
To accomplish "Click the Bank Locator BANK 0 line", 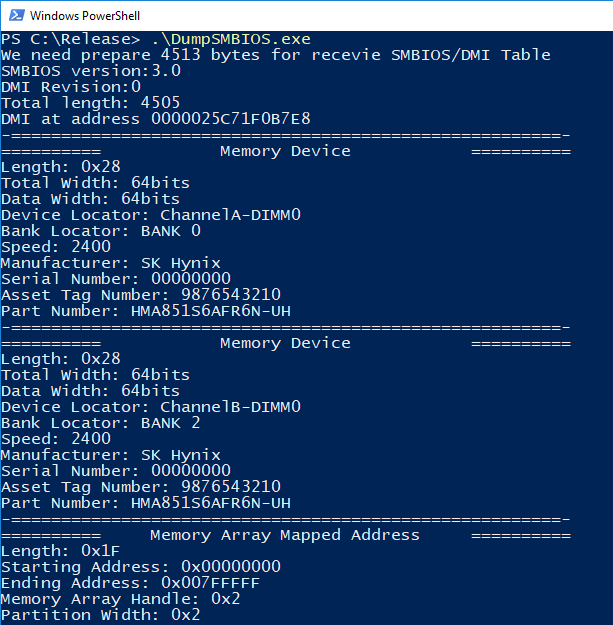I will tap(101, 231).
